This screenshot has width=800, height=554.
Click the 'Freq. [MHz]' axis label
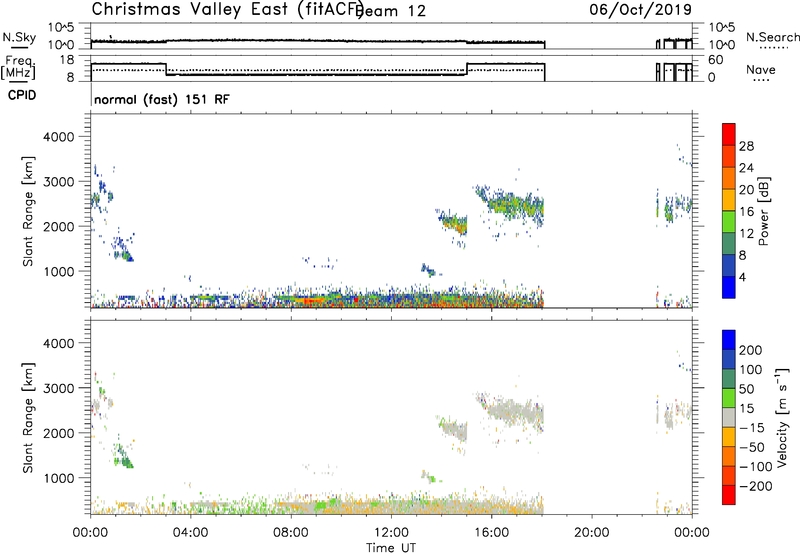(x=19, y=68)
